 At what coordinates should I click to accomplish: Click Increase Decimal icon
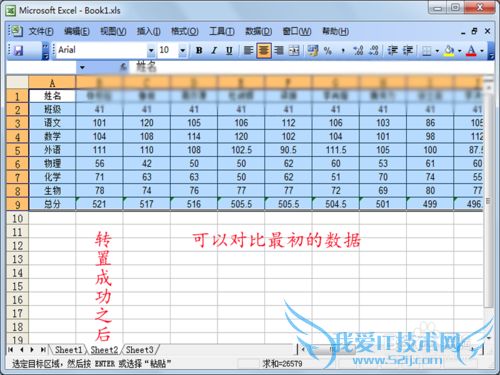pos(358,51)
